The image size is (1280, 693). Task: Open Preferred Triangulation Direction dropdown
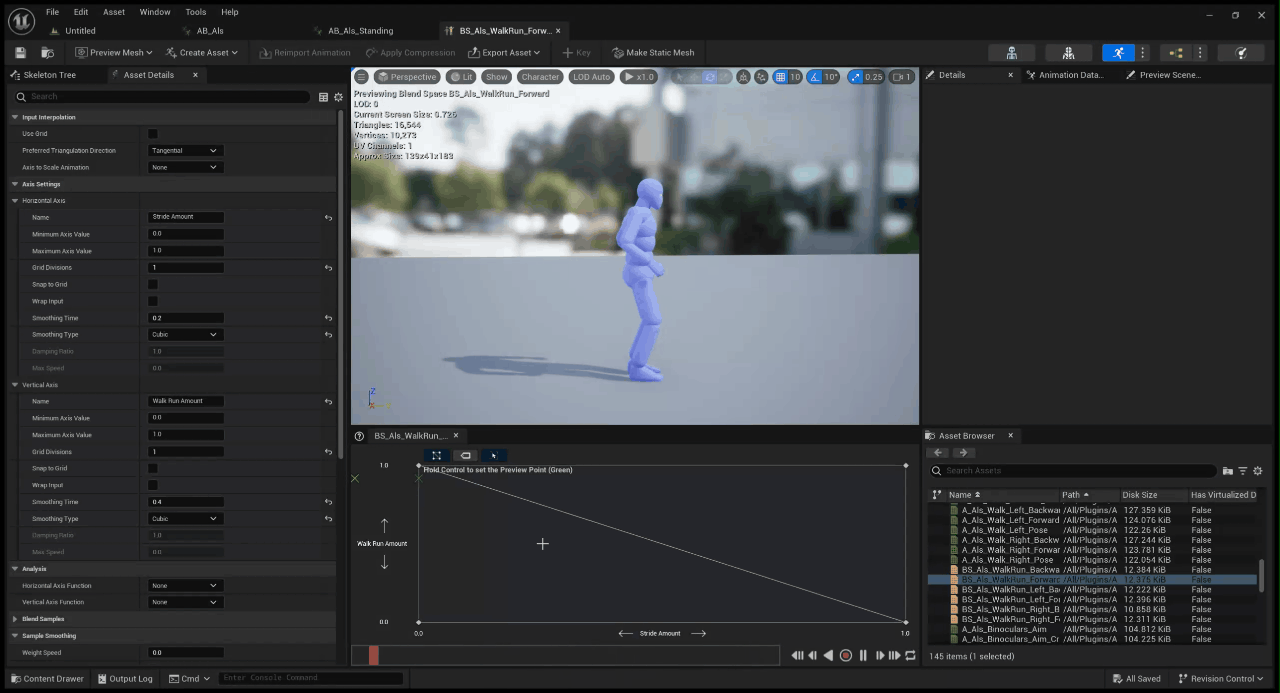click(x=185, y=151)
